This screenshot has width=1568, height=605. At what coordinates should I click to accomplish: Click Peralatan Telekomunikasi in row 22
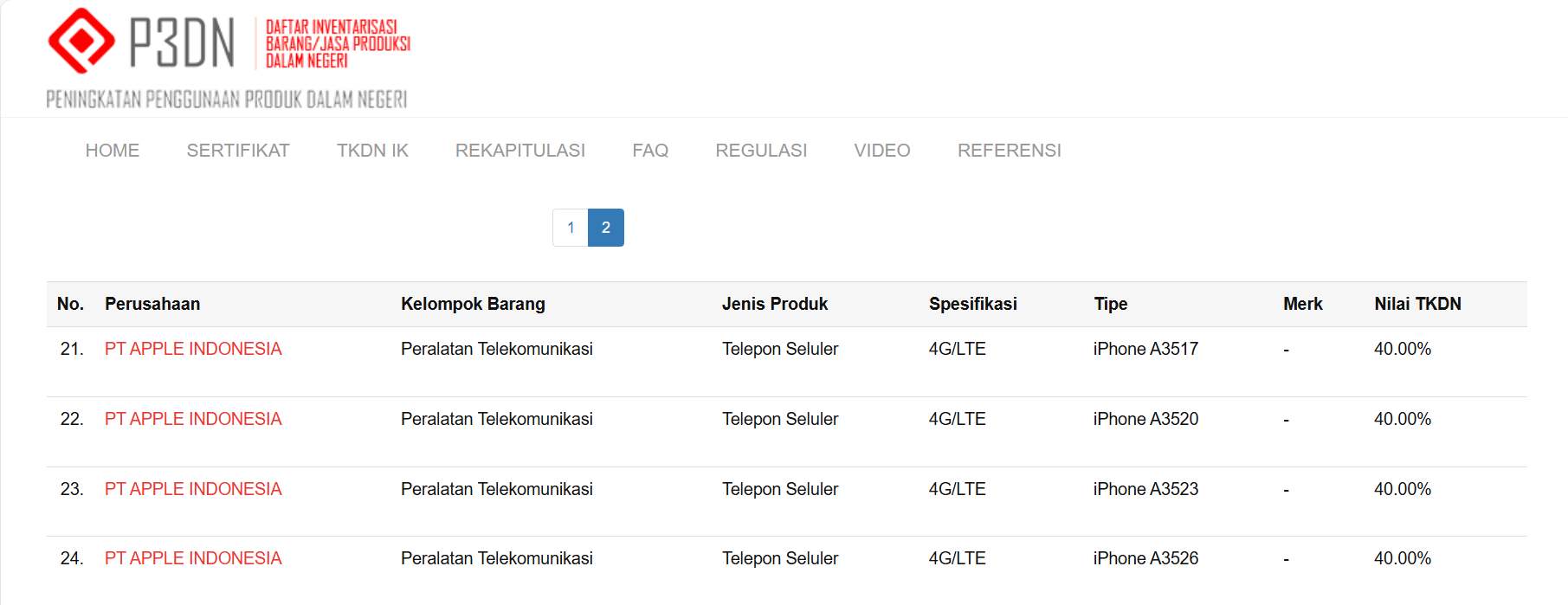[x=497, y=419]
